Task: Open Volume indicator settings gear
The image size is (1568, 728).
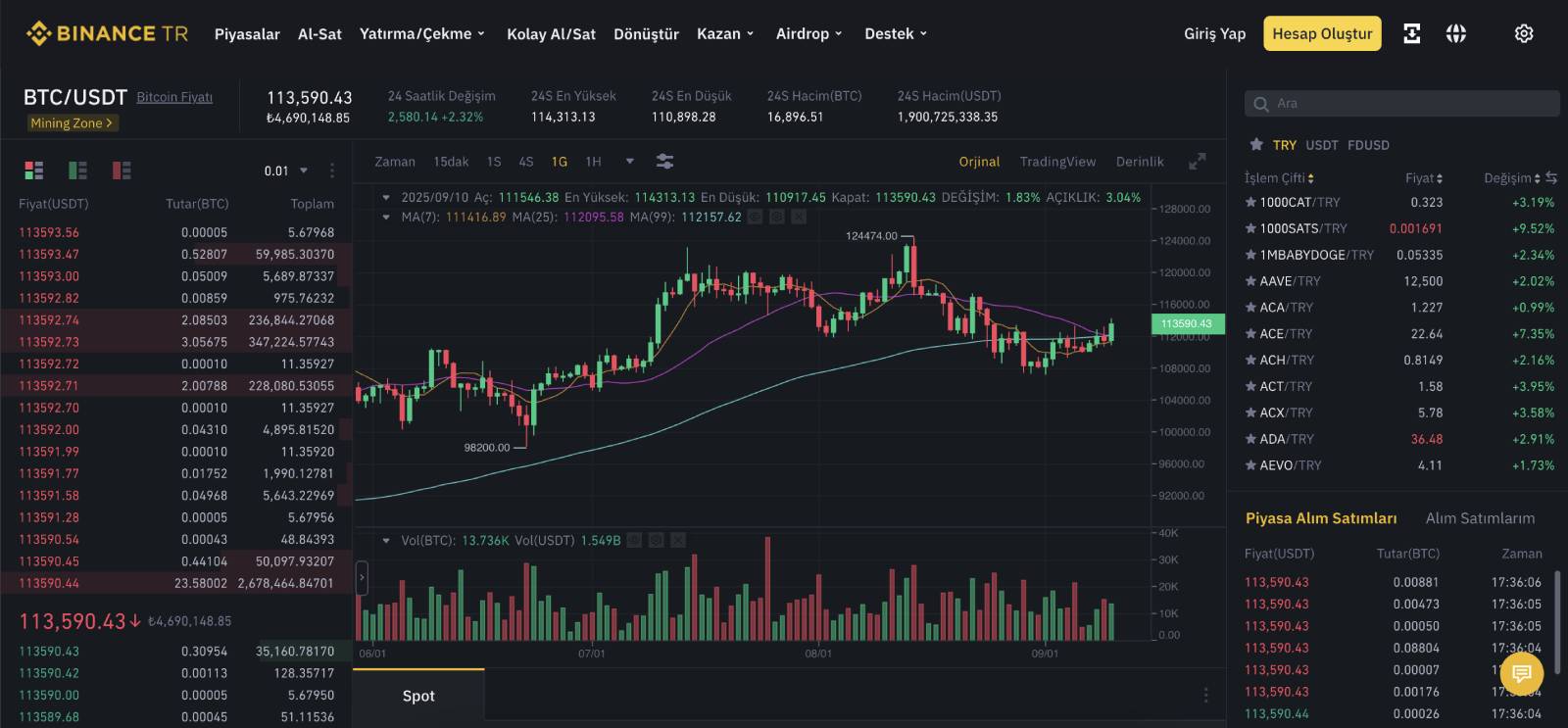Action: pyautogui.click(x=657, y=540)
